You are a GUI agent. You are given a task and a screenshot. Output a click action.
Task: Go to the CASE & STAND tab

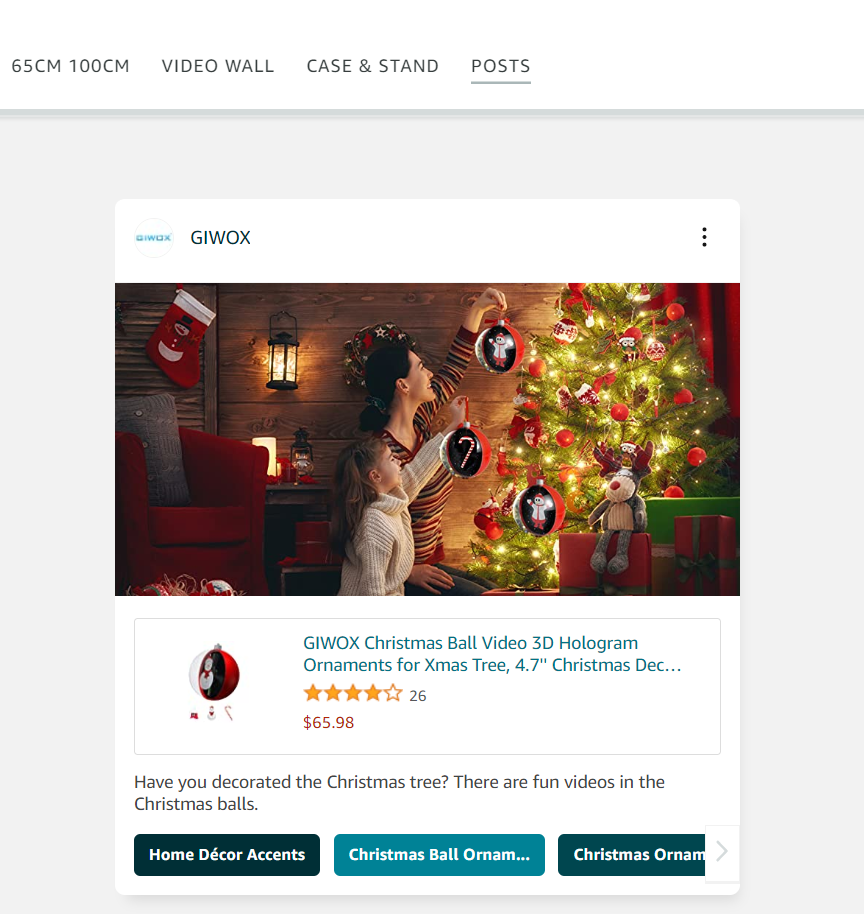click(x=373, y=66)
